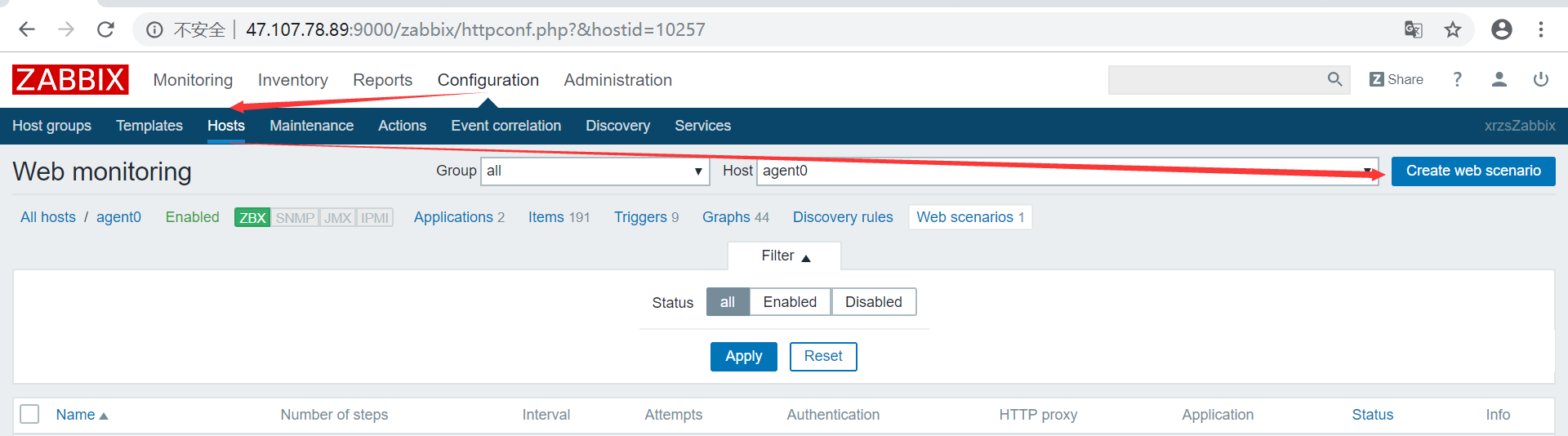
Task: Sort by the Status column
Action: [x=1372, y=415]
